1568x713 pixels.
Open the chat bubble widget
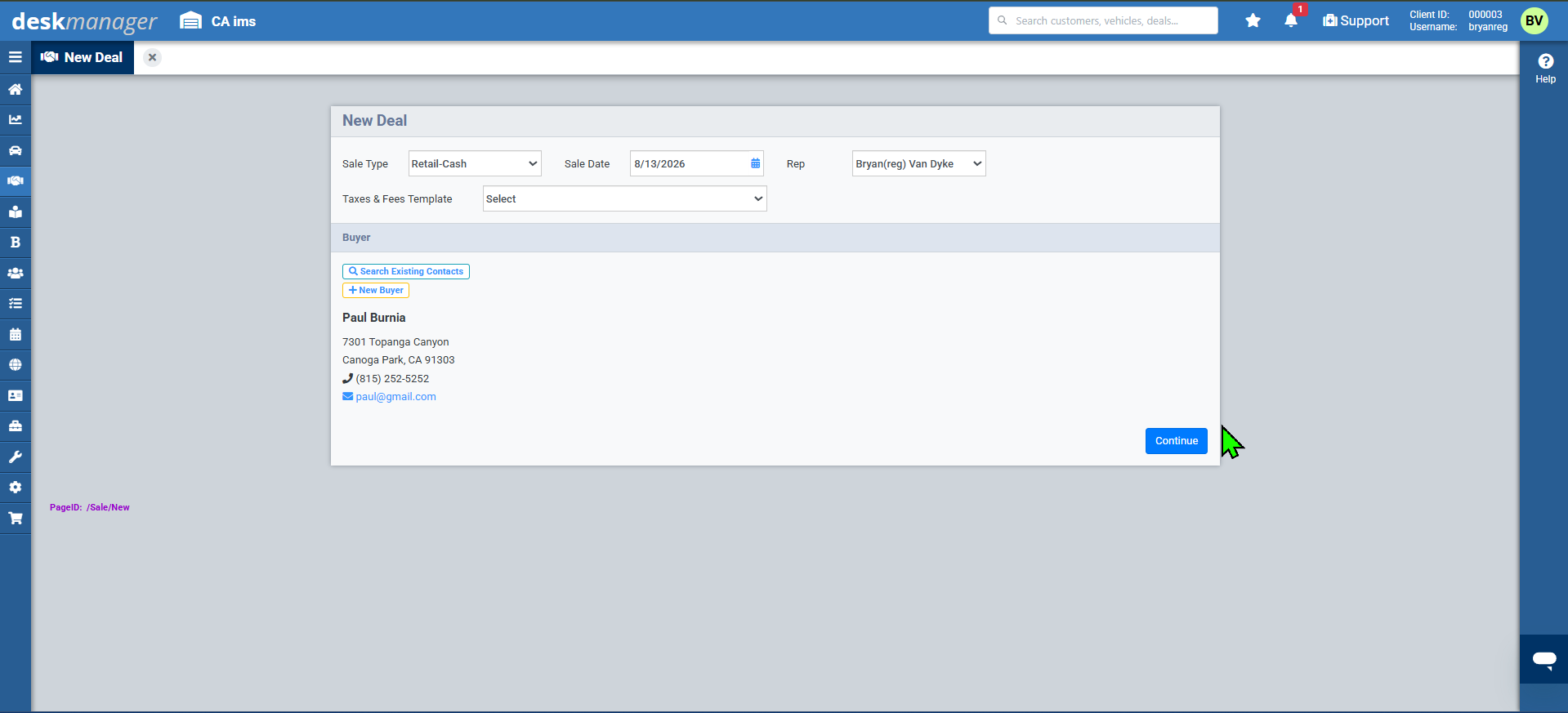(x=1543, y=659)
